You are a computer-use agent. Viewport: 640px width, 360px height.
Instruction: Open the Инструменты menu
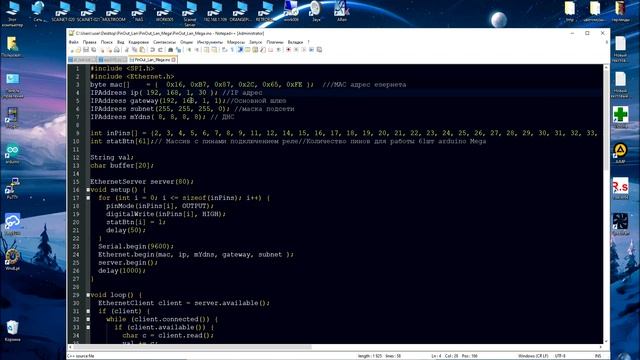(x=210, y=42)
